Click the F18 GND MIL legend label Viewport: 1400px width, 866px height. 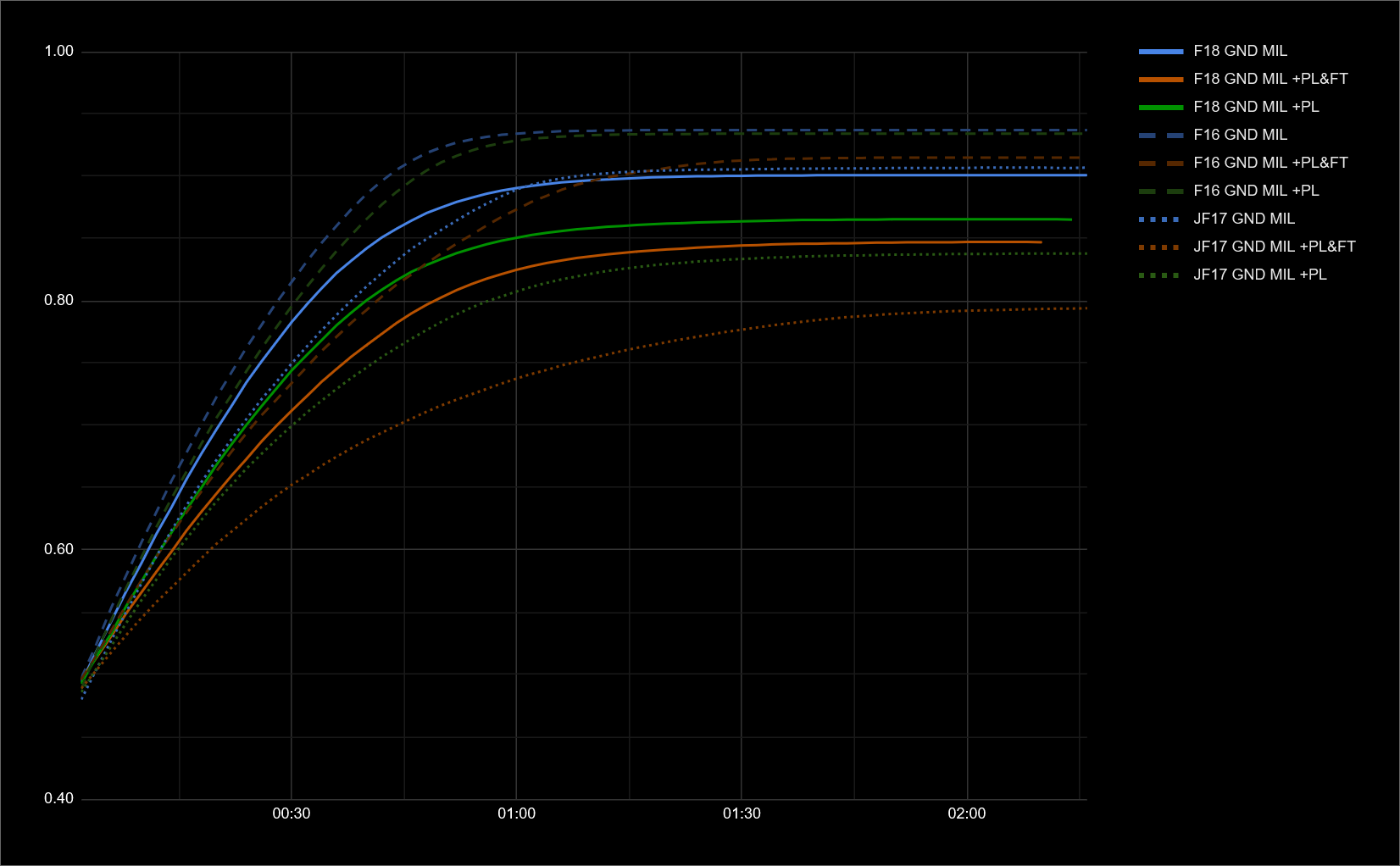[x=1240, y=51]
